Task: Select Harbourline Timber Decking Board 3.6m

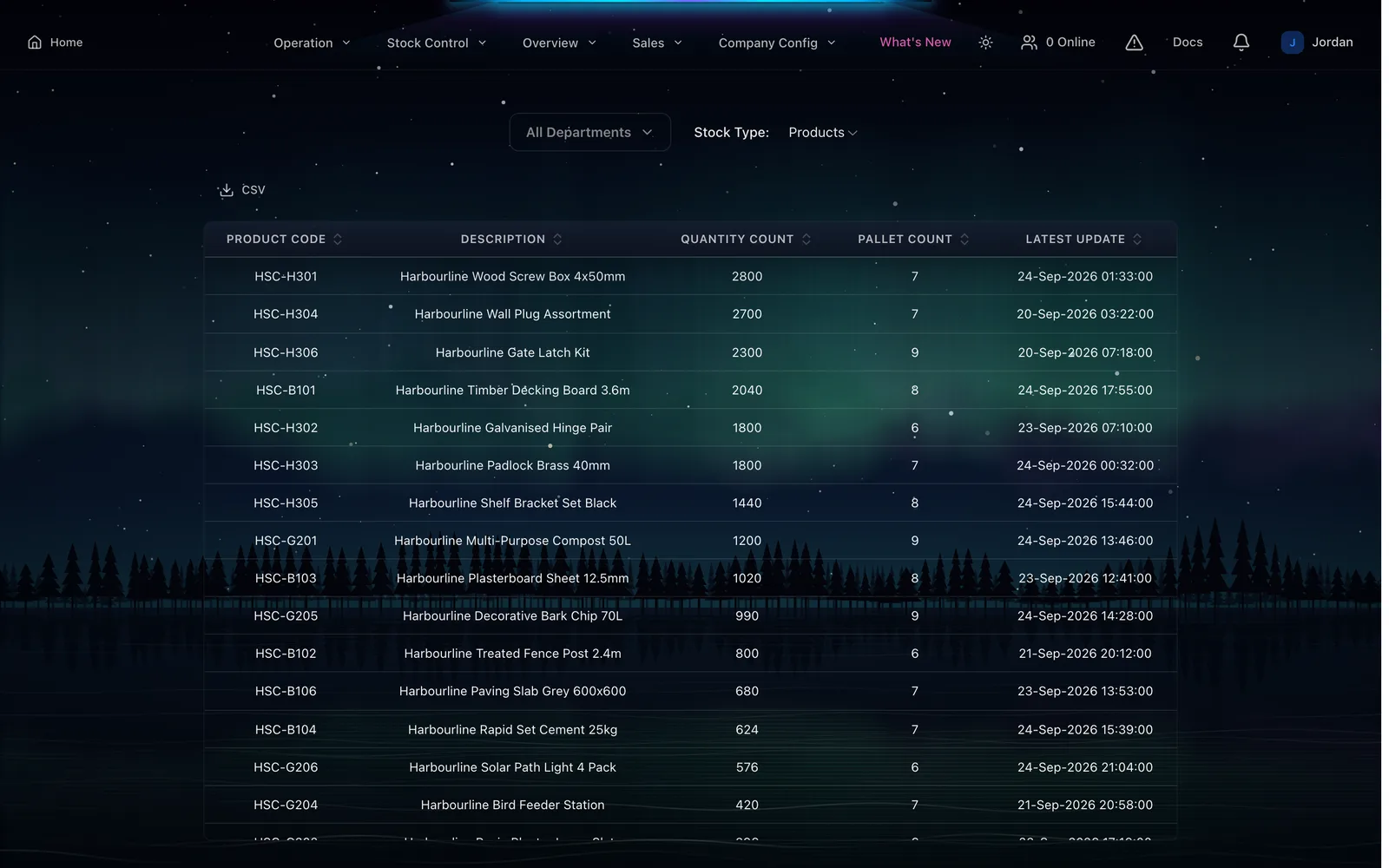Action: [x=512, y=391]
